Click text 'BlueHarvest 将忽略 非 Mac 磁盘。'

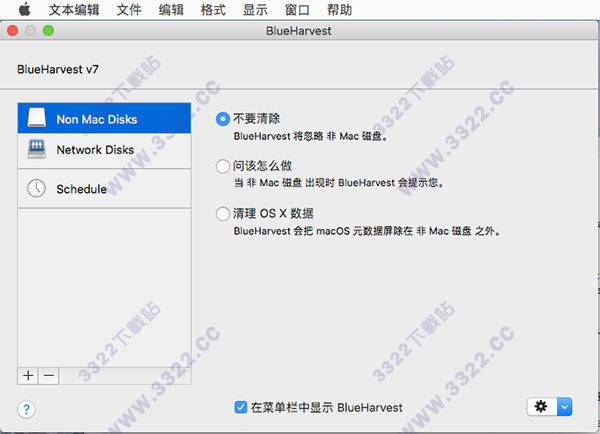(310, 136)
